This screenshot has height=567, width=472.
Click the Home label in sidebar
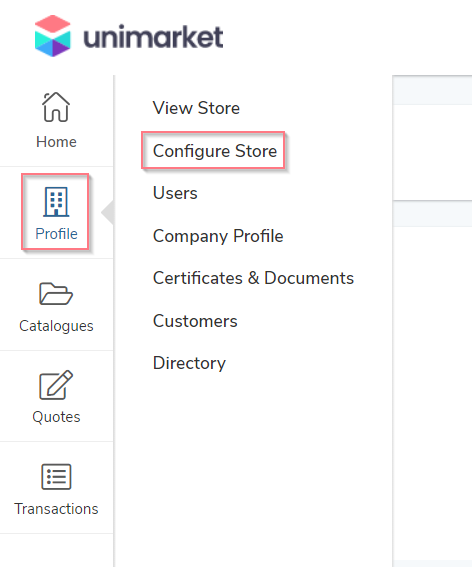56,142
